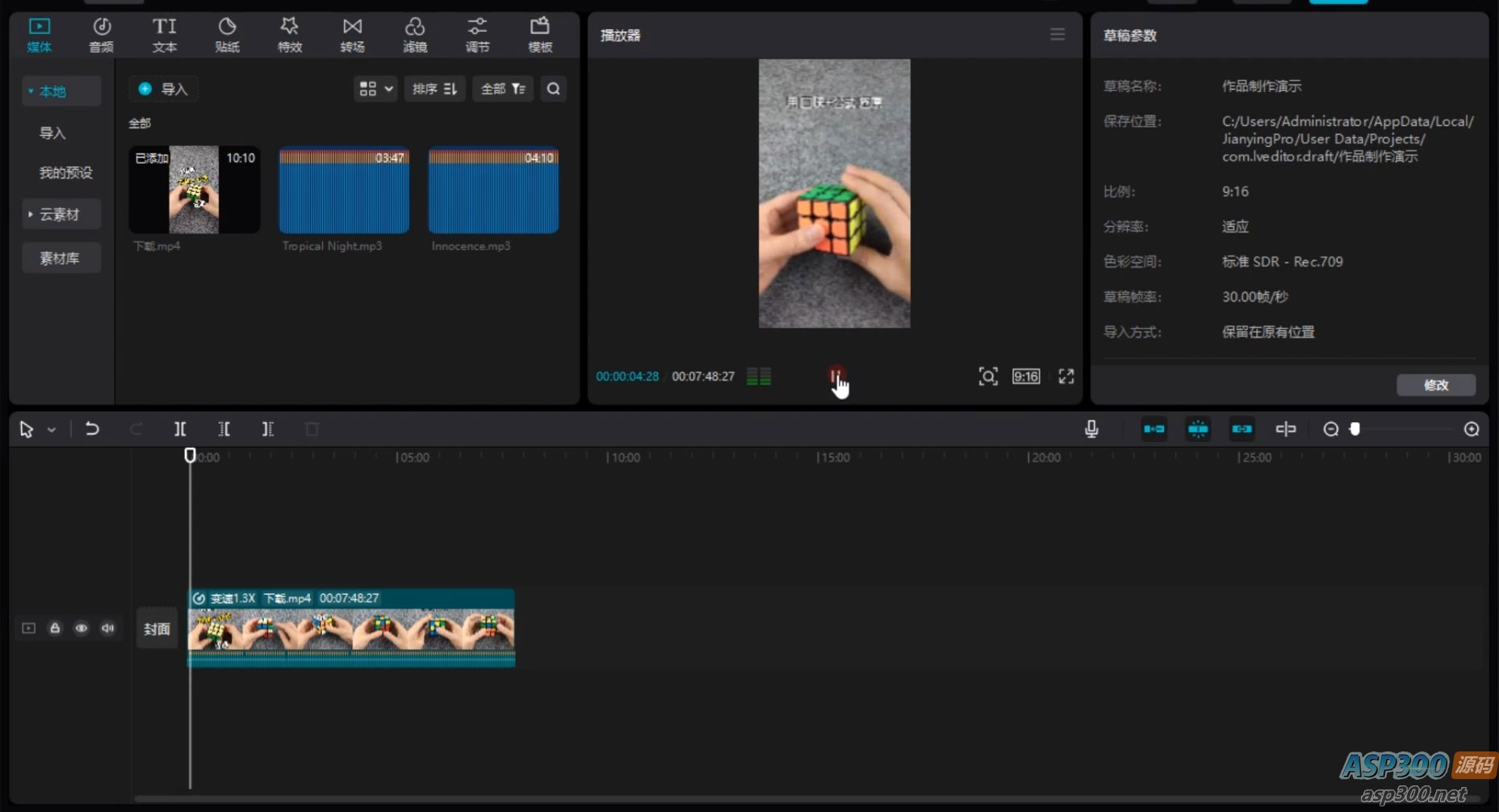The width and height of the screenshot is (1499, 812).
Task: Switch to the 特效 effects tab
Action: 290,36
